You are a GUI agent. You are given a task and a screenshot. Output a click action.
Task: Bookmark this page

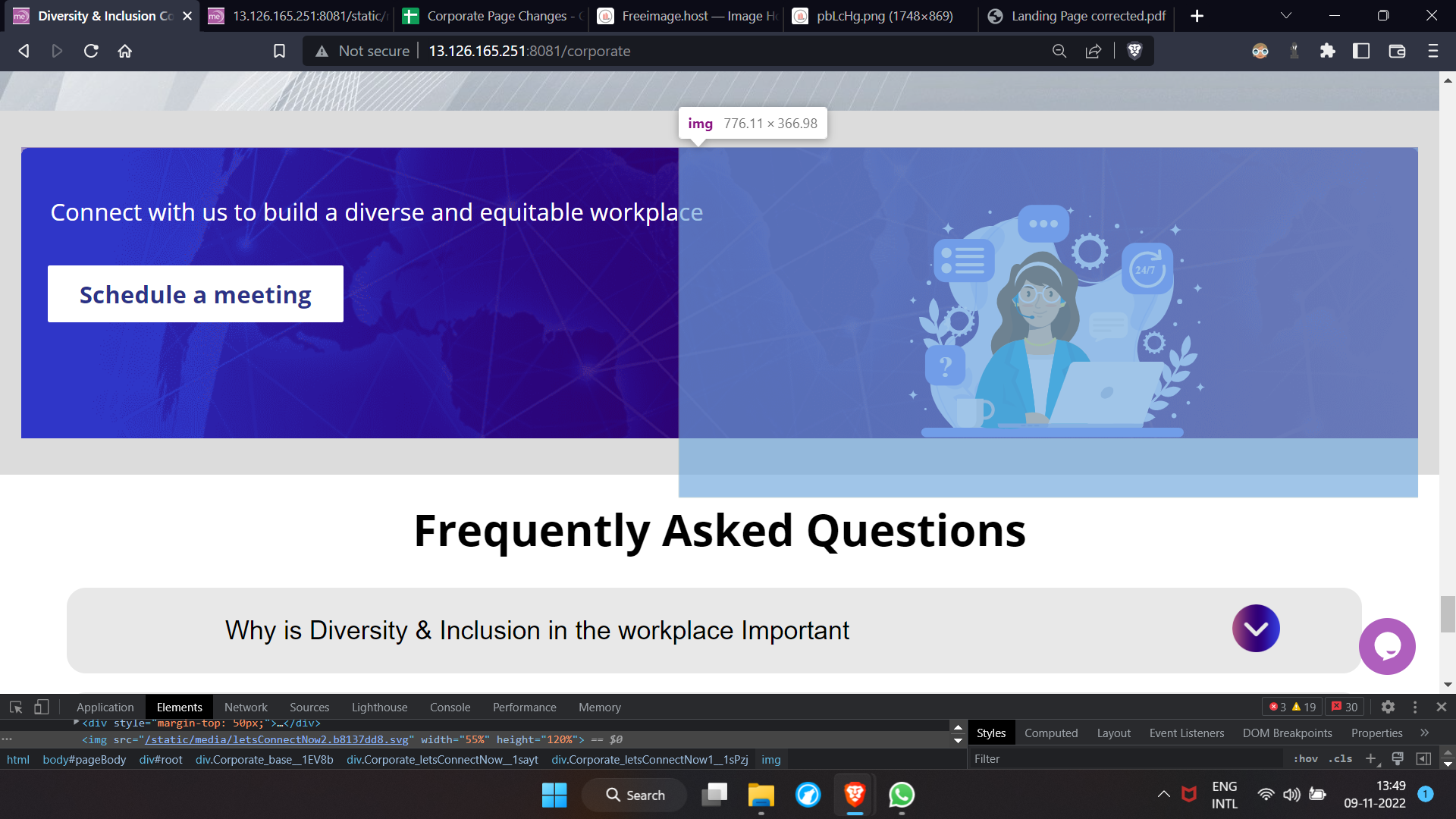click(x=279, y=51)
